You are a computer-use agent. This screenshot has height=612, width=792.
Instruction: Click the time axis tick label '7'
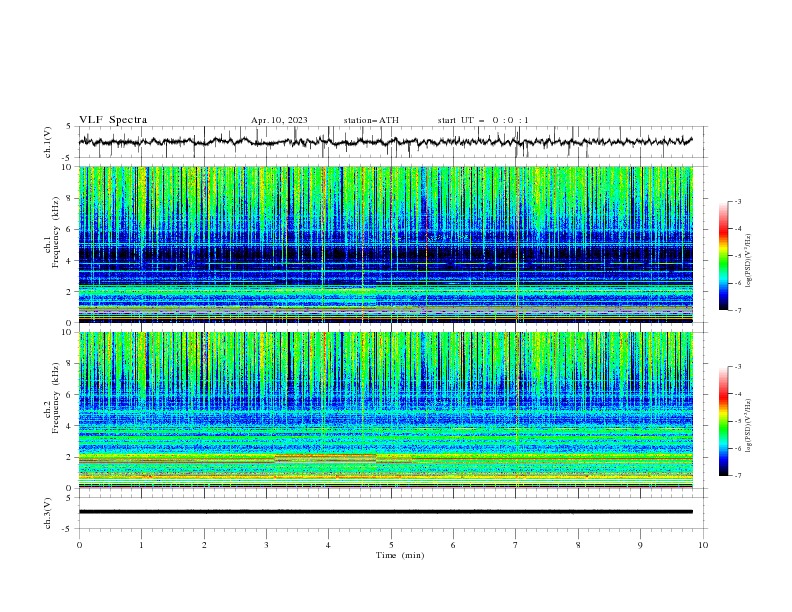pyautogui.click(x=516, y=545)
